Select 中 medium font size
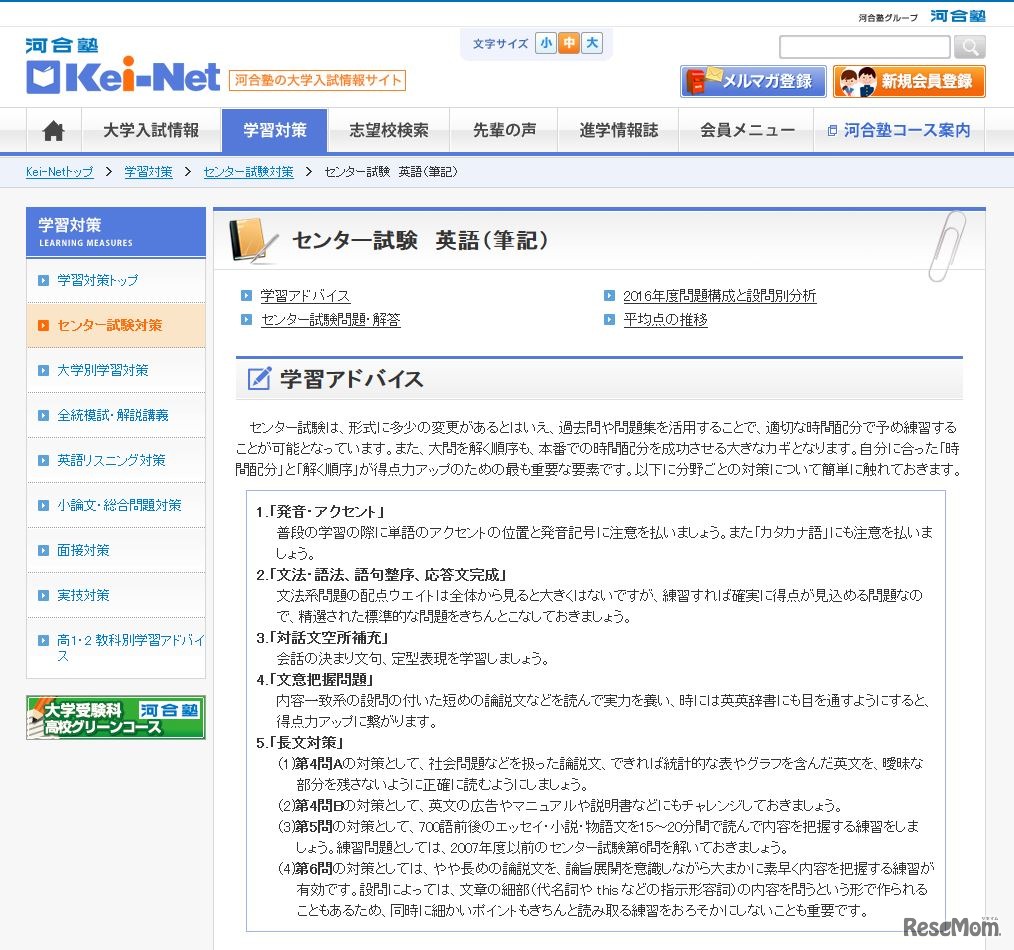This screenshot has width=1014, height=950. 569,44
